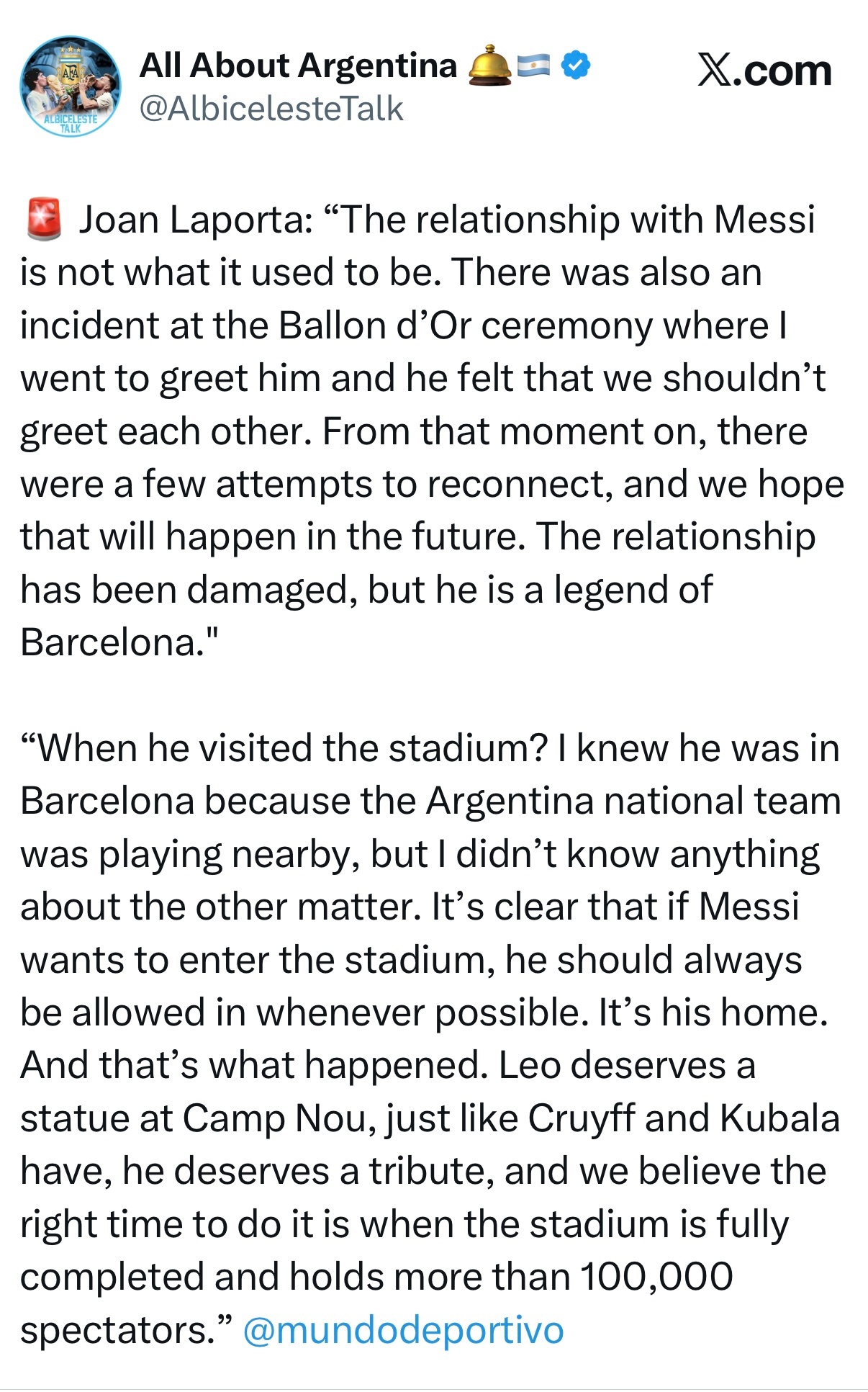Click the red siren emoji
Screen dimensions: 868x1392
point(44,220)
